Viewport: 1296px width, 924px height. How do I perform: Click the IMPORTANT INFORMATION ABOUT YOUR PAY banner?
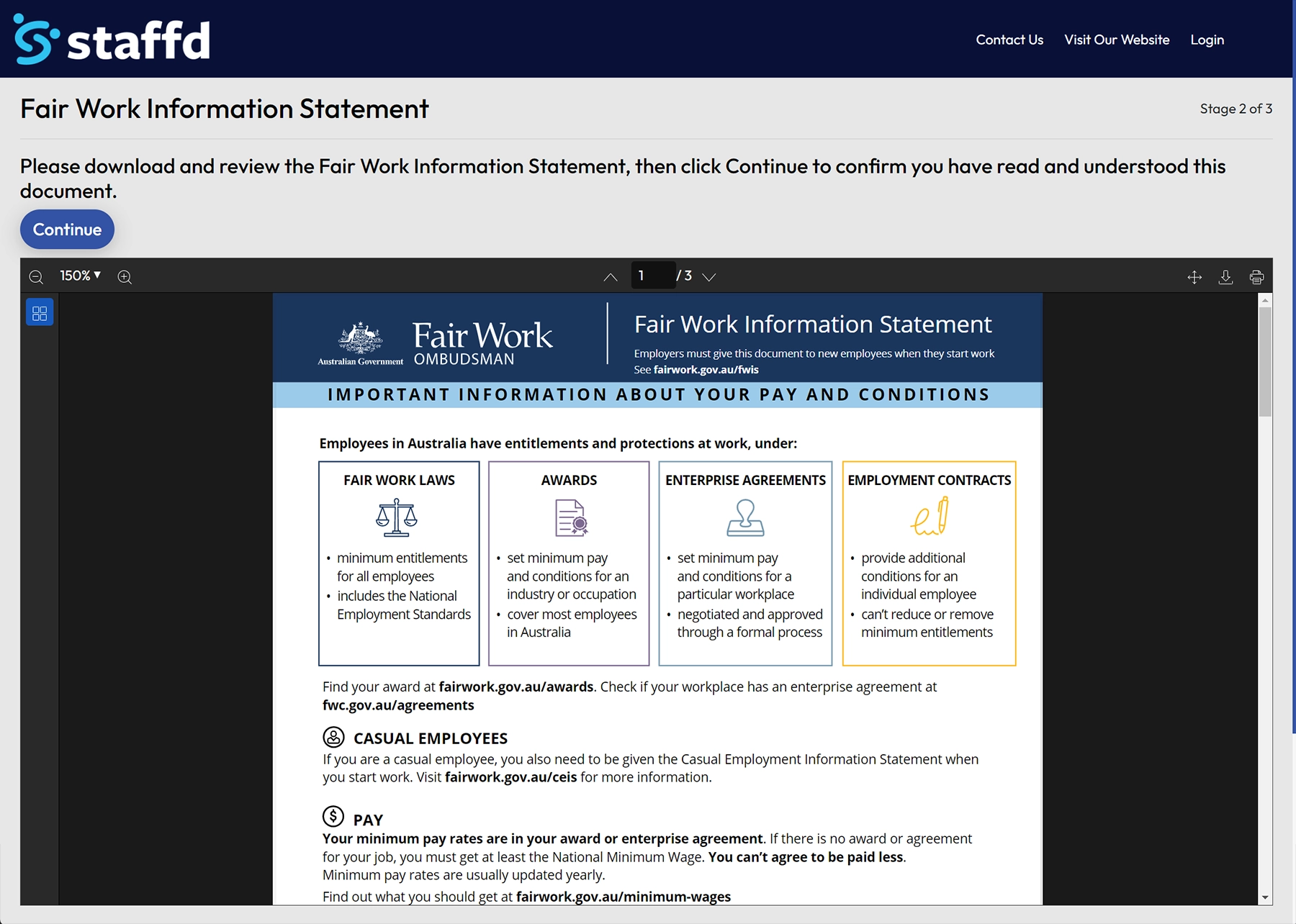(658, 395)
